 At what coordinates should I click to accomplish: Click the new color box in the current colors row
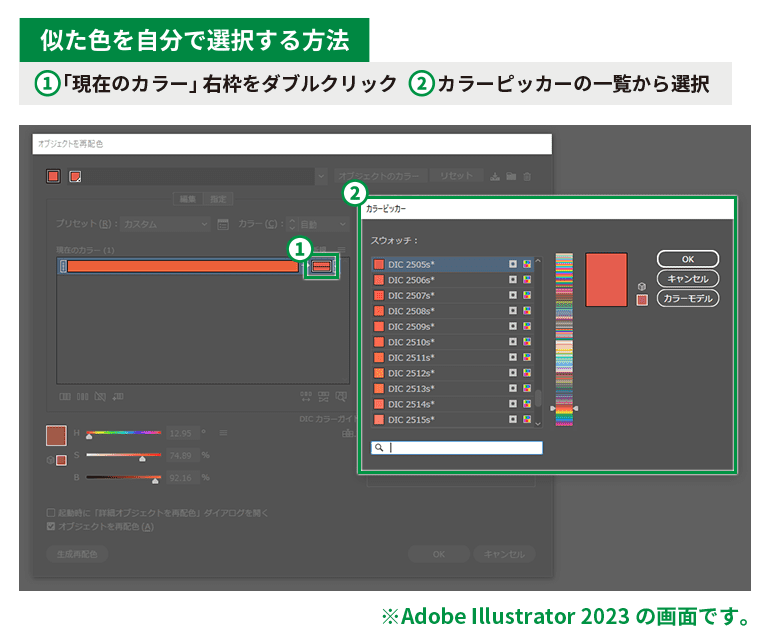[322, 266]
